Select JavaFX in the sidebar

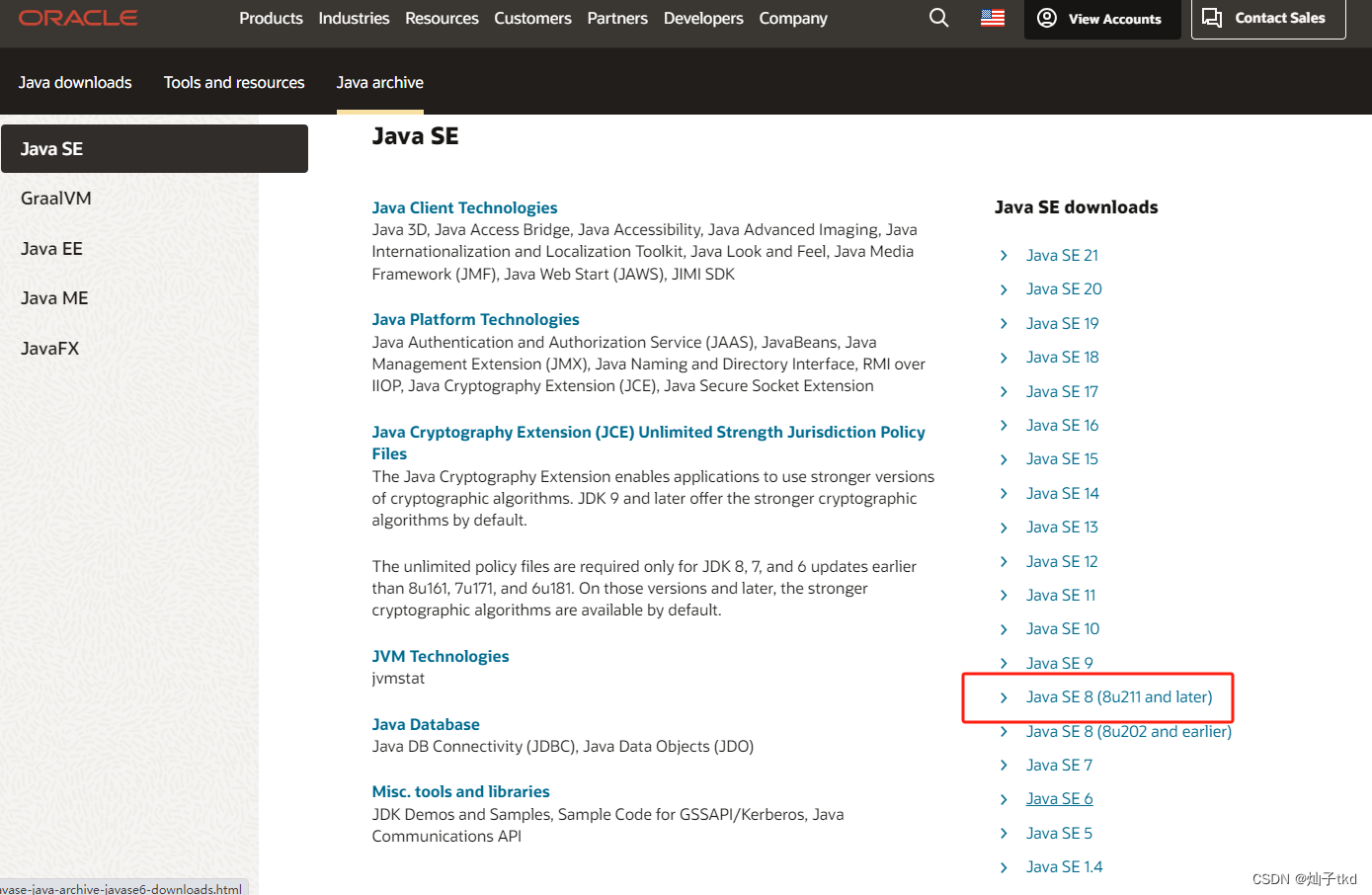click(x=49, y=349)
